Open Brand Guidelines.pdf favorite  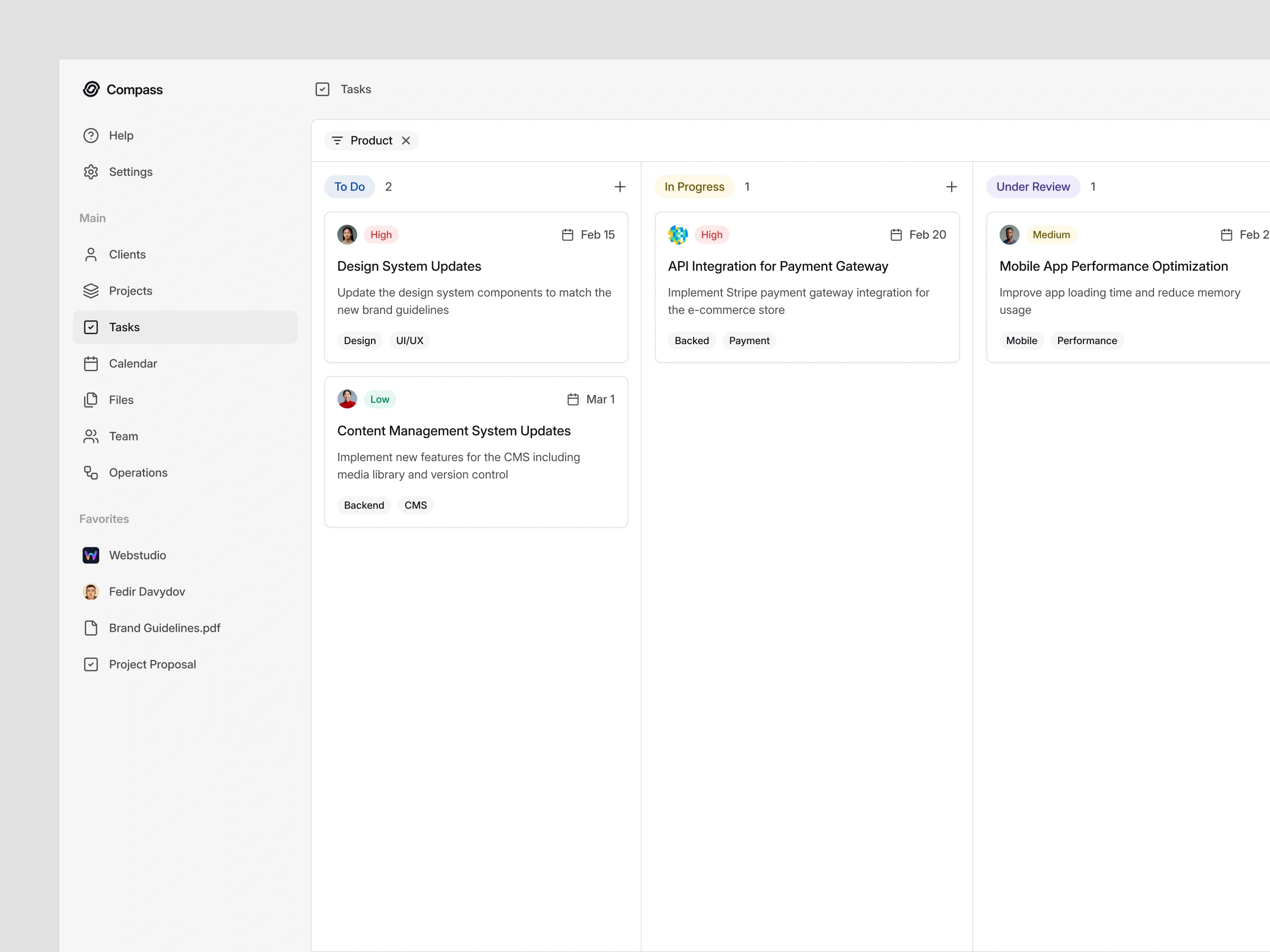coord(164,628)
